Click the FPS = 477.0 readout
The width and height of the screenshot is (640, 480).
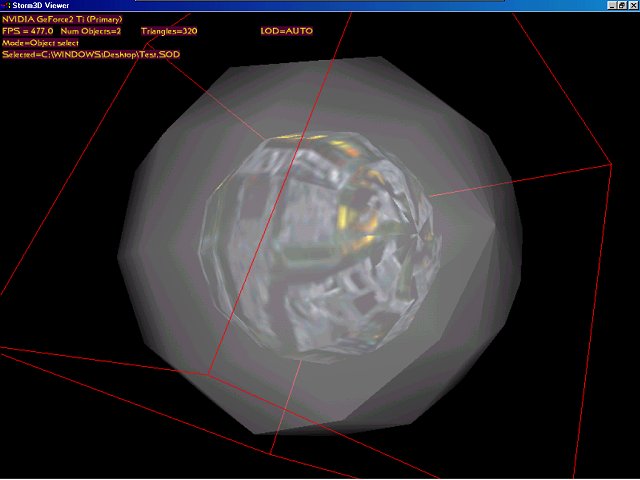(28, 31)
